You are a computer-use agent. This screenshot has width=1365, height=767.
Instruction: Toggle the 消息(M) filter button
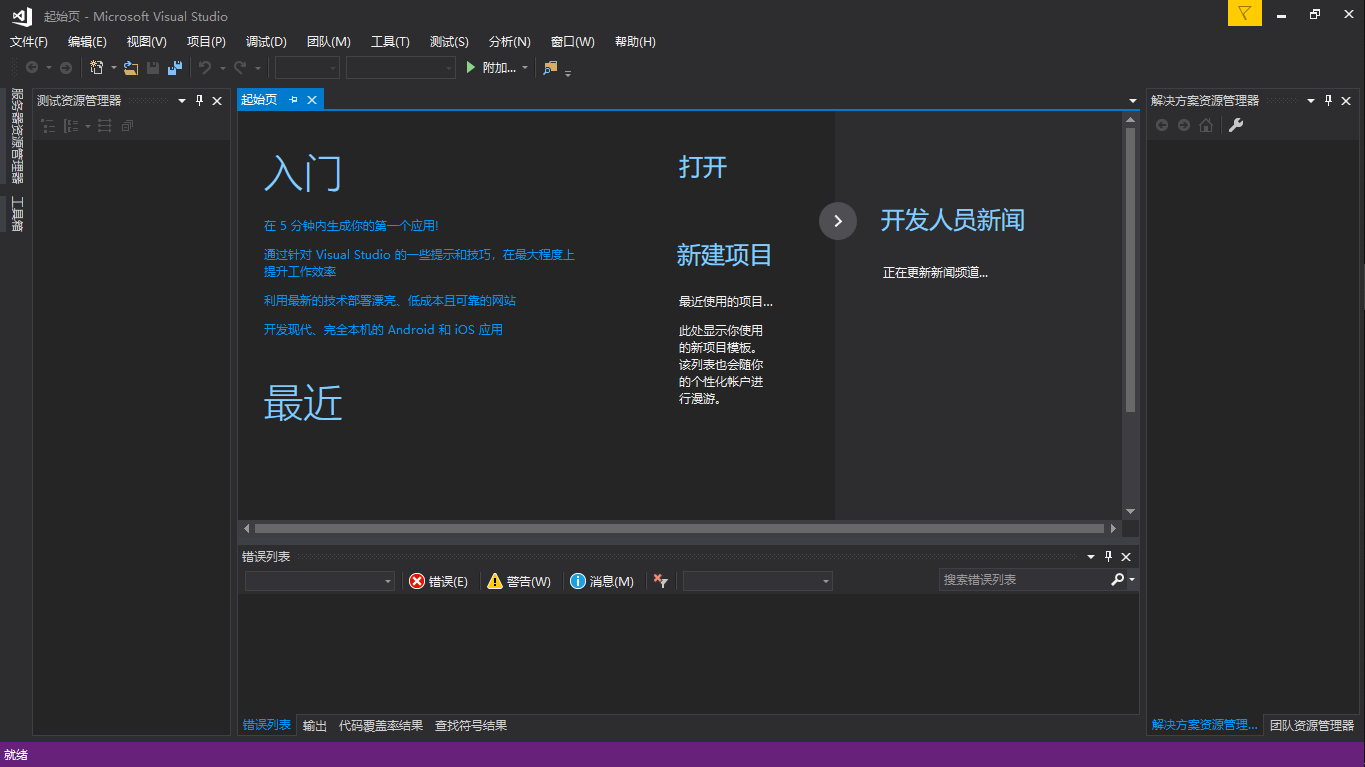coord(601,581)
